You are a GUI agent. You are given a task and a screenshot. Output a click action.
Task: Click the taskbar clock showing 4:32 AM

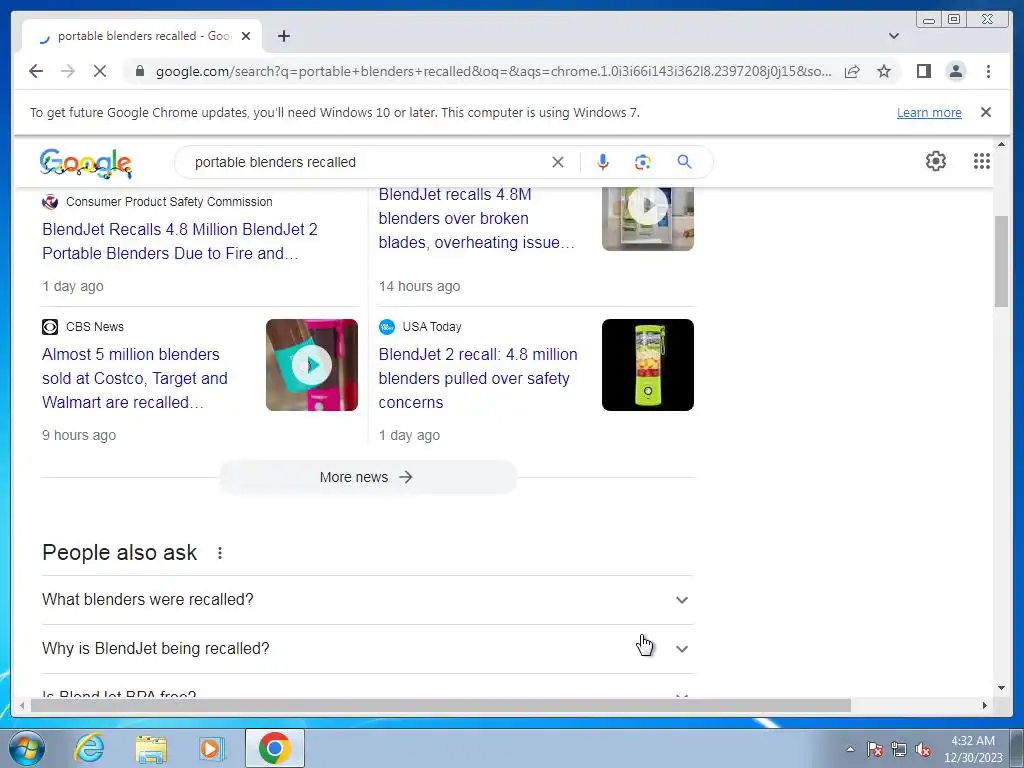(973, 749)
